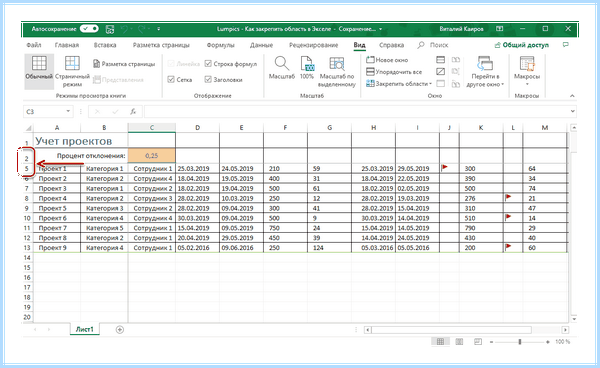Click zoom in plus in status bar
The image size is (600, 368).
coord(548,342)
